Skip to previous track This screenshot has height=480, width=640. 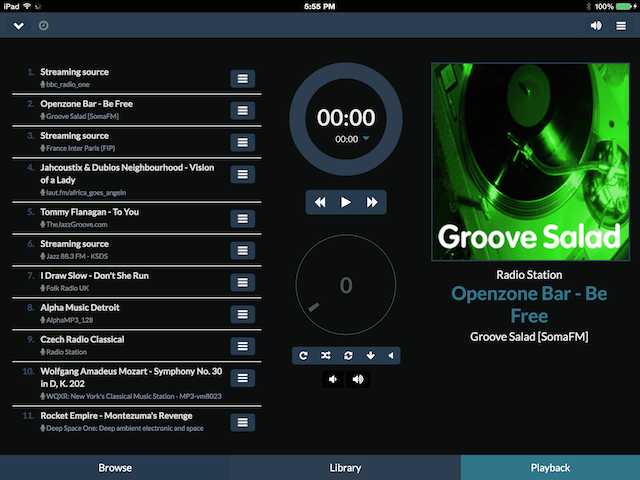click(x=320, y=202)
